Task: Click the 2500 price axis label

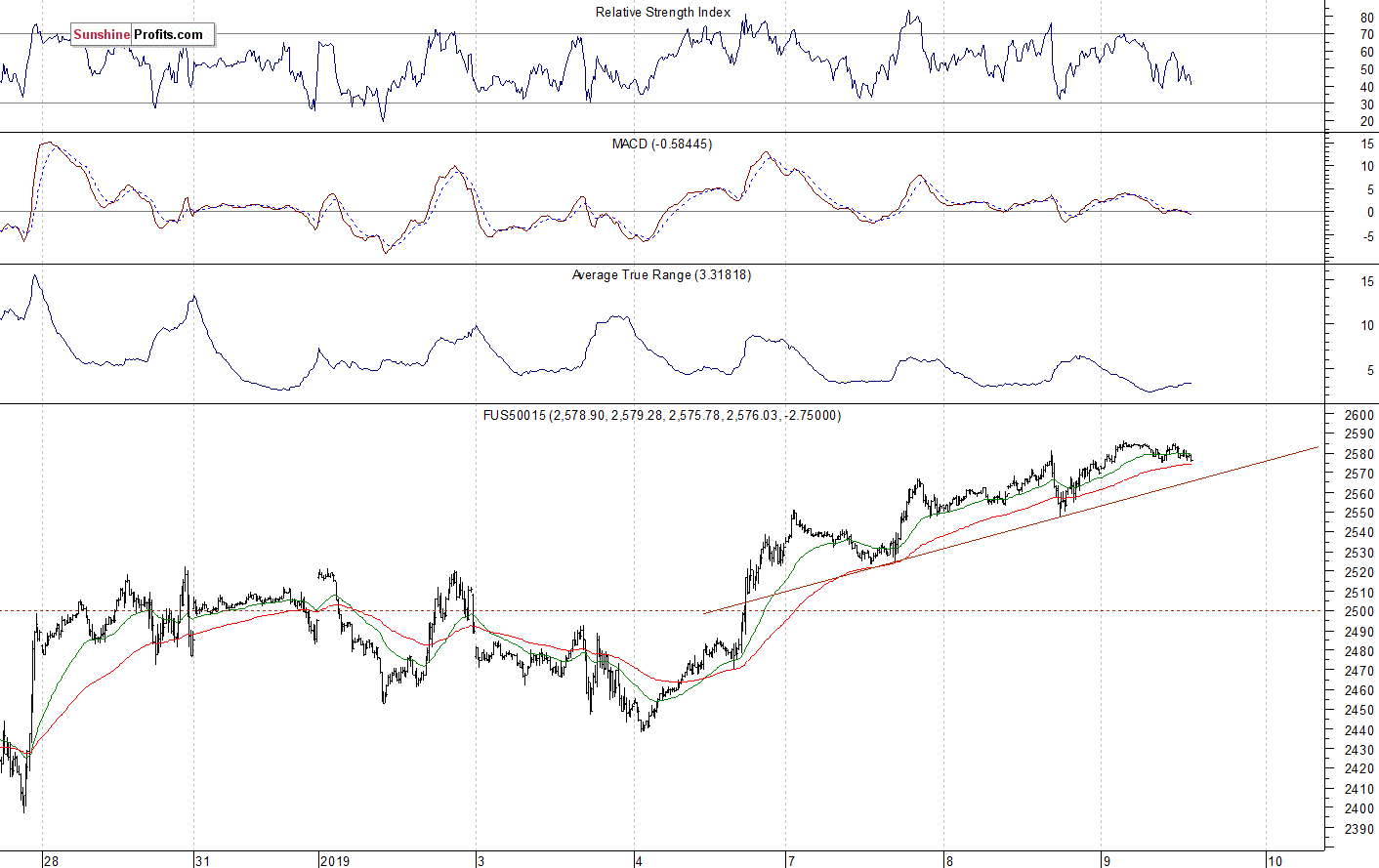Action: point(1358,612)
